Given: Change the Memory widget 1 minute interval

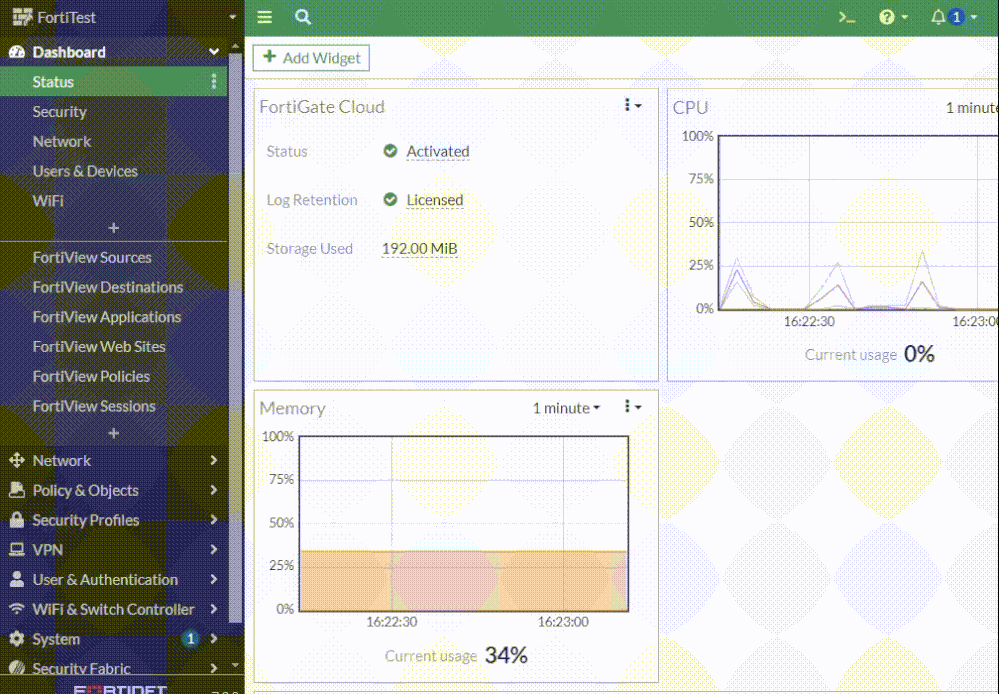Looking at the screenshot, I should pyautogui.click(x=566, y=408).
